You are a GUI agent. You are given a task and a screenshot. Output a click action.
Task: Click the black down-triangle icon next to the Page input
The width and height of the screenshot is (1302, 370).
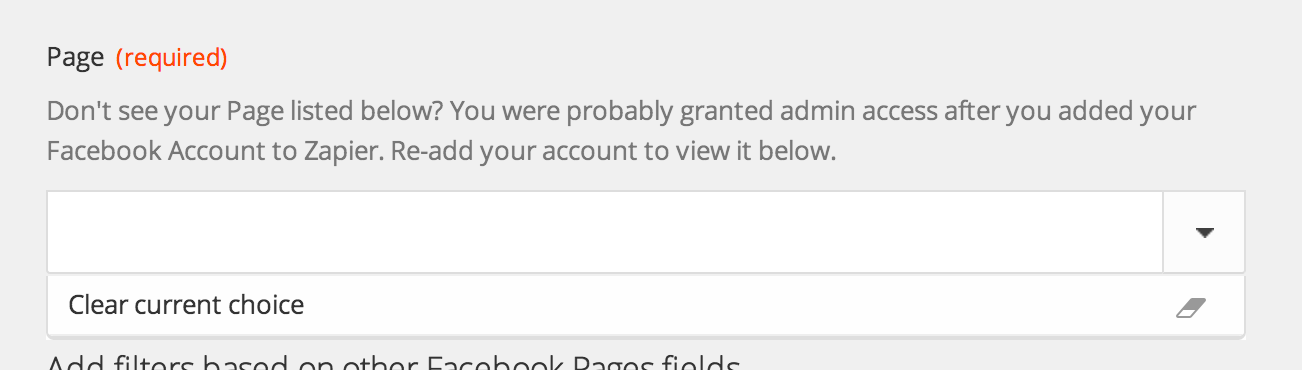(x=1204, y=232)
